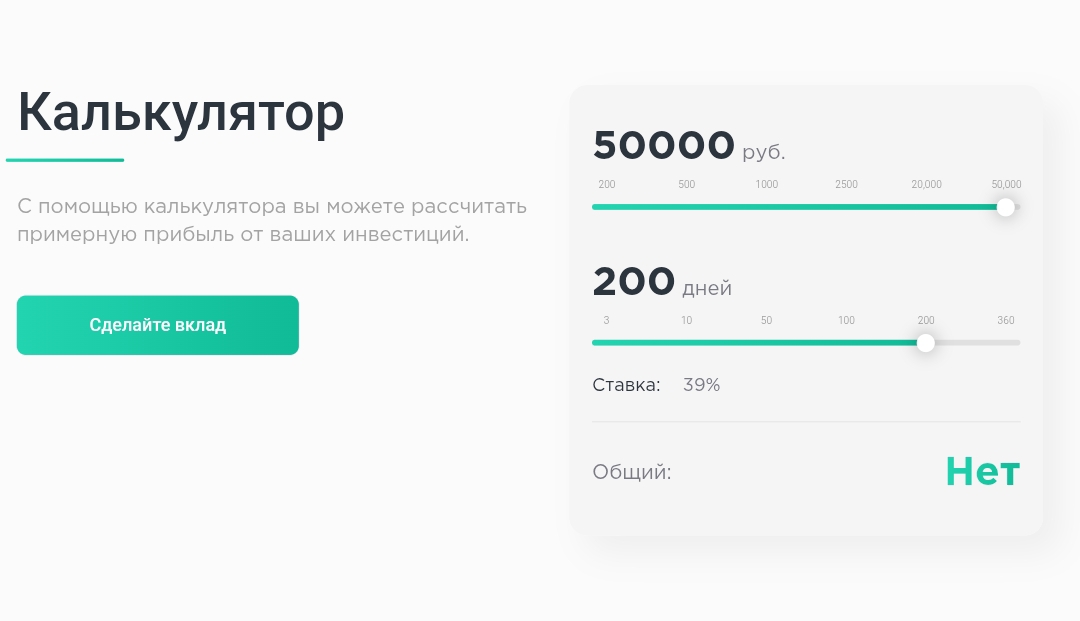Pick the 360 days tick label
Viewport: 1080px width, 621px height.
1006,321
